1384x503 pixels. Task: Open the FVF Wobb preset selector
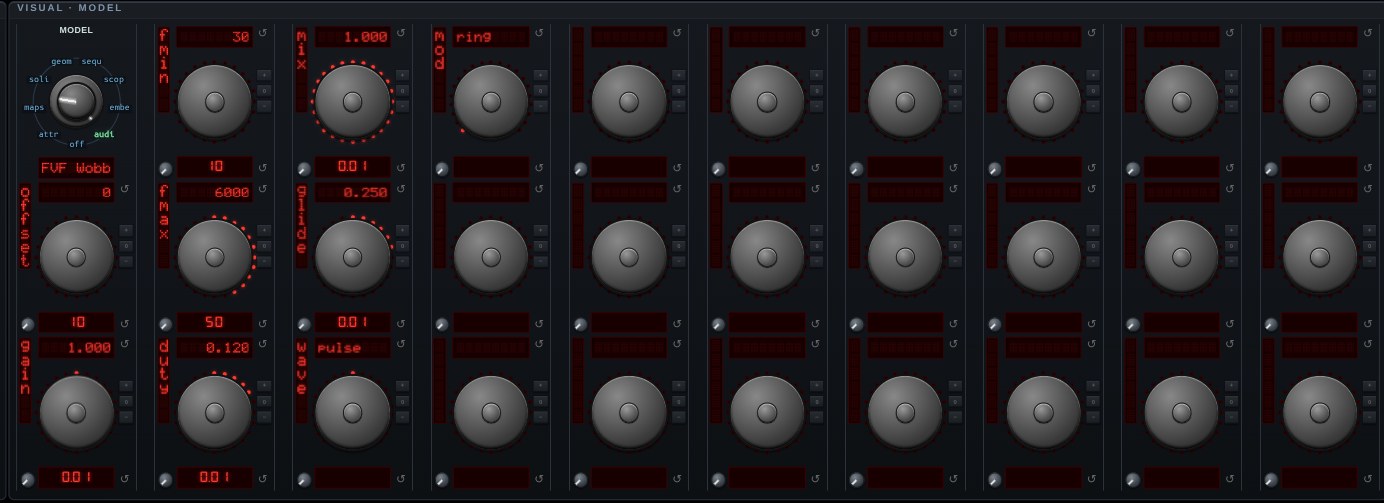pos(76,168)
